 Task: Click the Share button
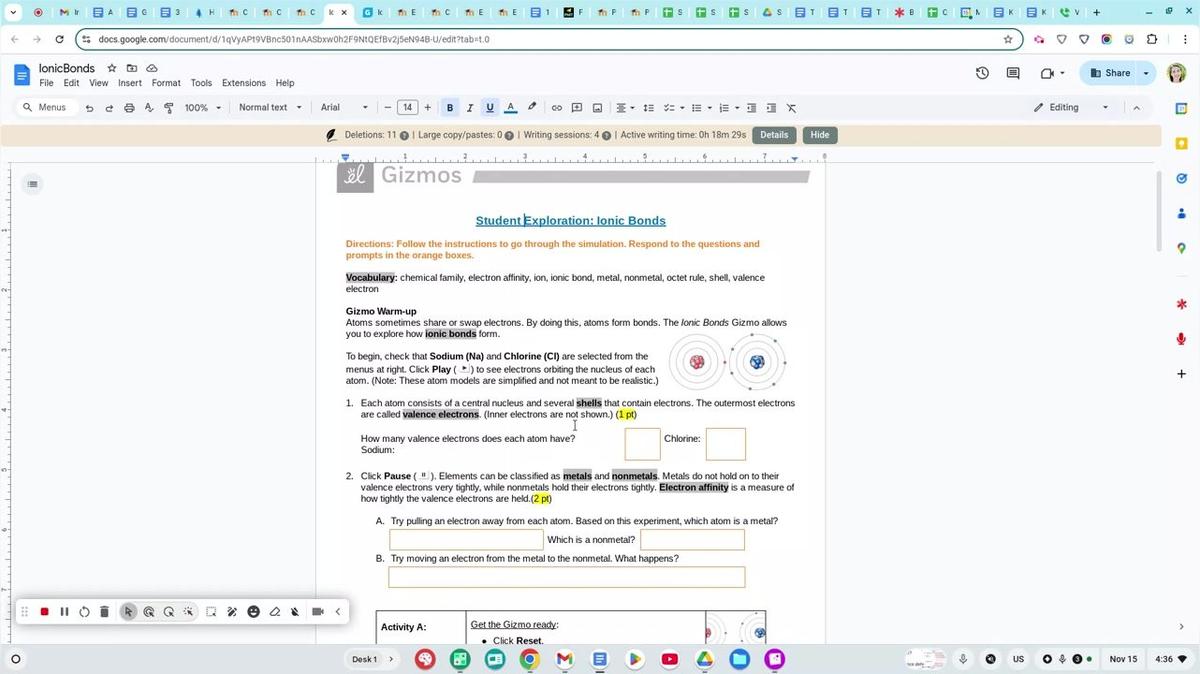1110,73
